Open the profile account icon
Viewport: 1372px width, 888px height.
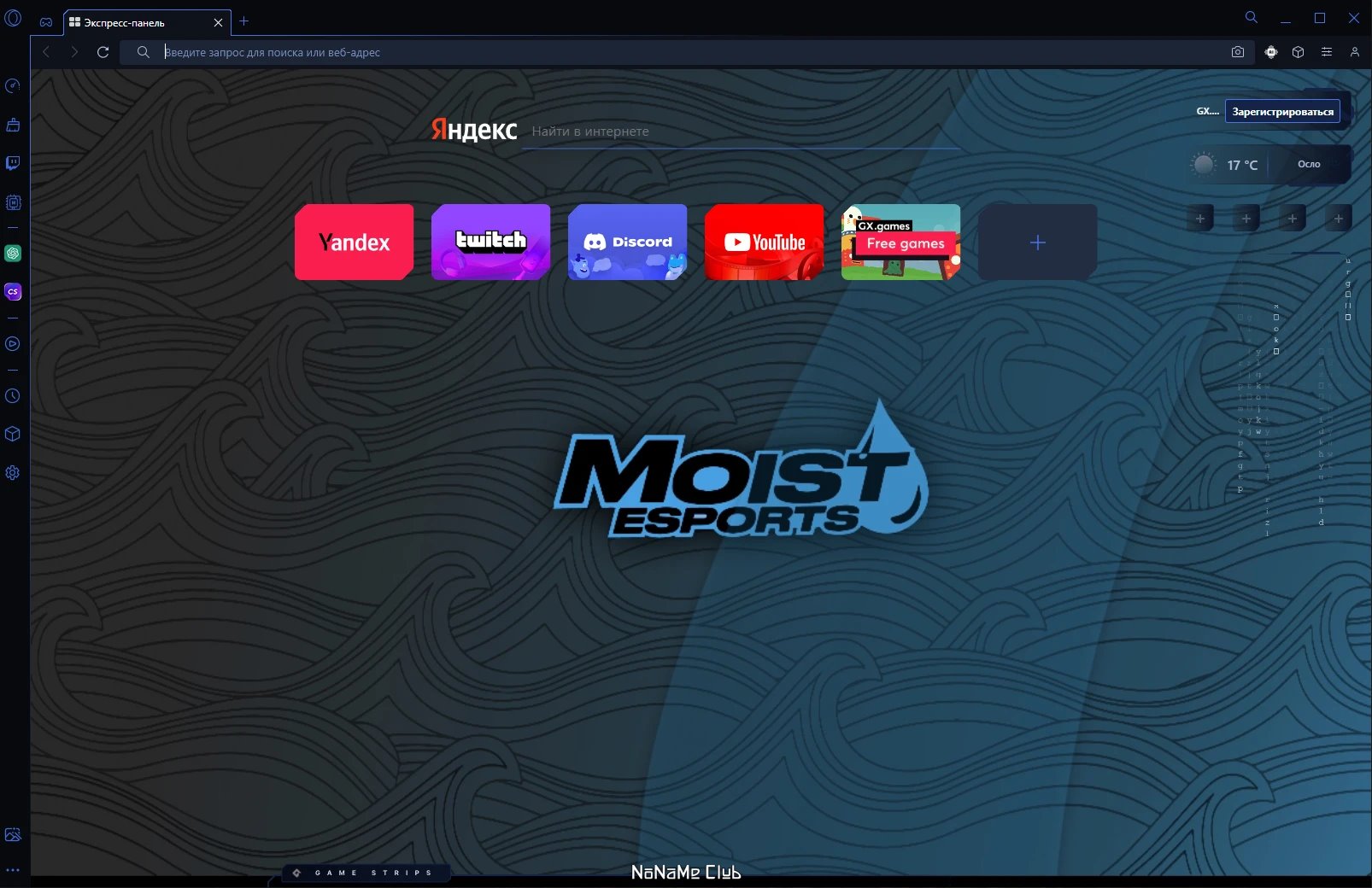[x=1354, y=52]
